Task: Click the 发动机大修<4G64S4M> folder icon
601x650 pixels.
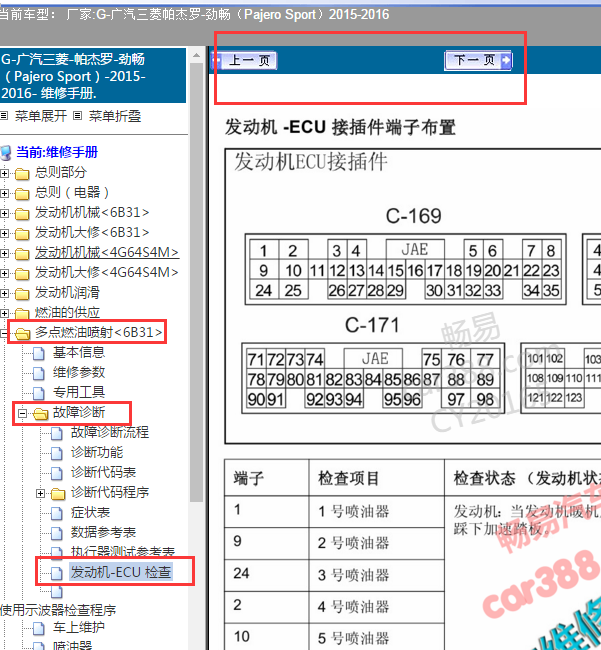Action: (x=22, y=273)
